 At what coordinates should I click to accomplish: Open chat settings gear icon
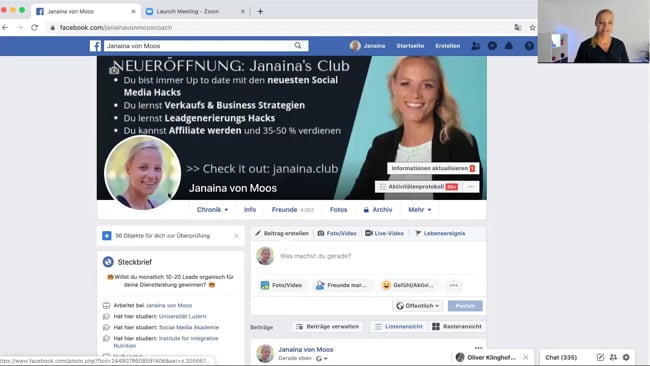tap(626, 357)
